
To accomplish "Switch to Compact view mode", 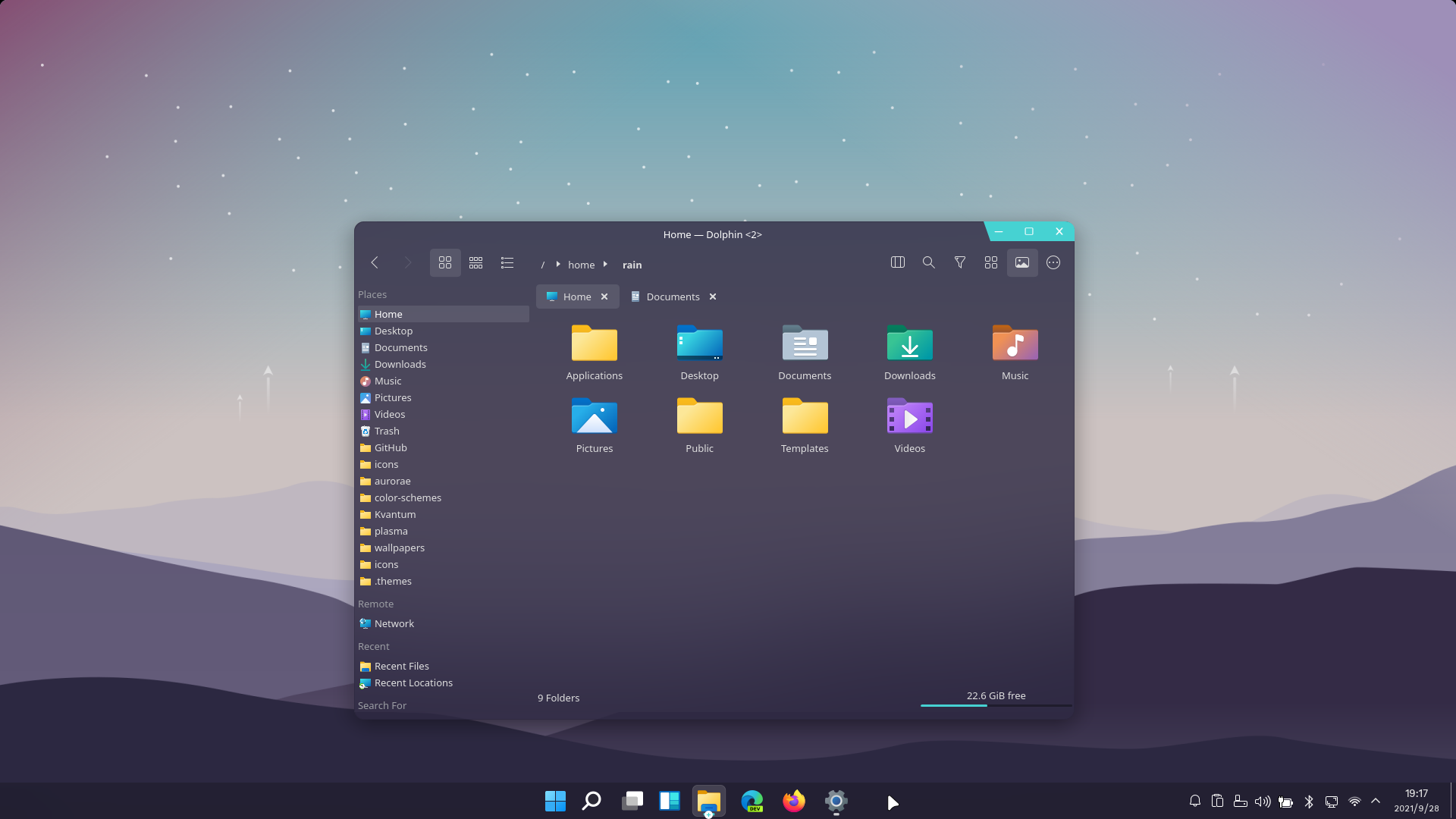I will pos(476,262).
